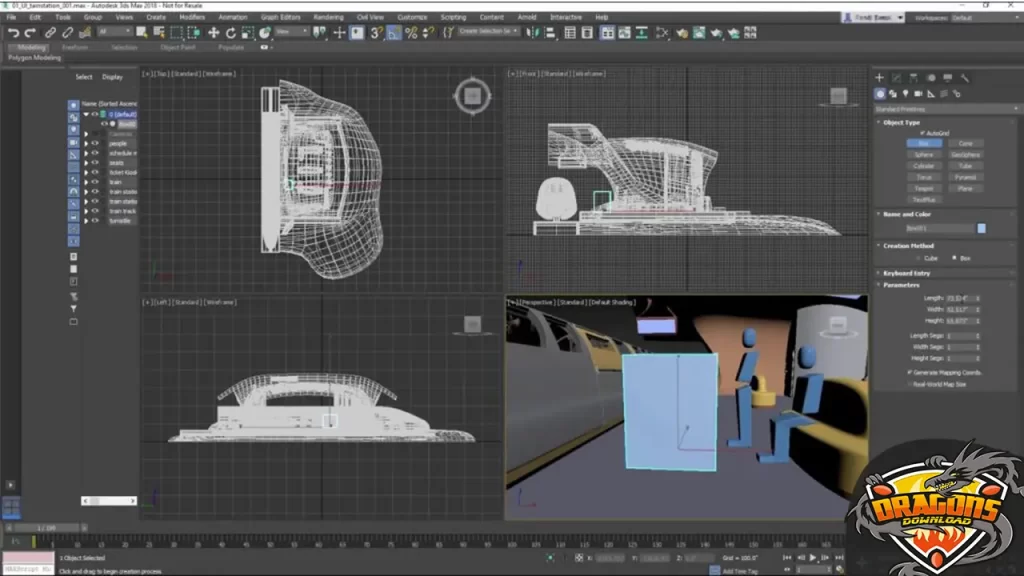Open the Modify tab in Command Panel

click(896, 78)
